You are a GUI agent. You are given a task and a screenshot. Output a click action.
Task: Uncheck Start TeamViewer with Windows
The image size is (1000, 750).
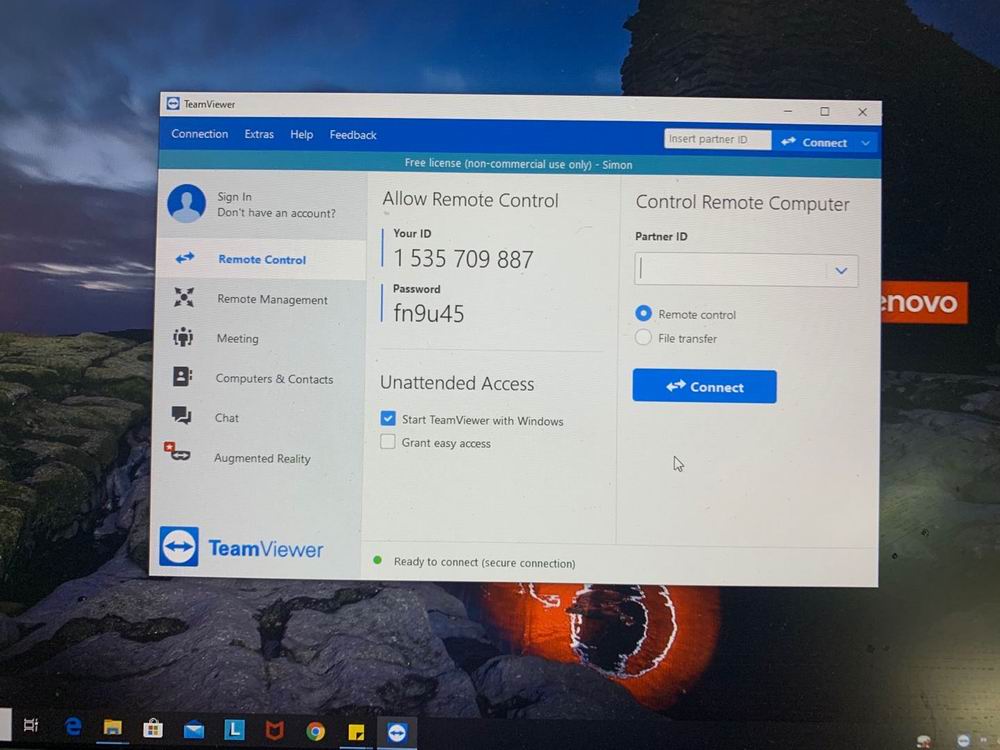coord(388,419)
